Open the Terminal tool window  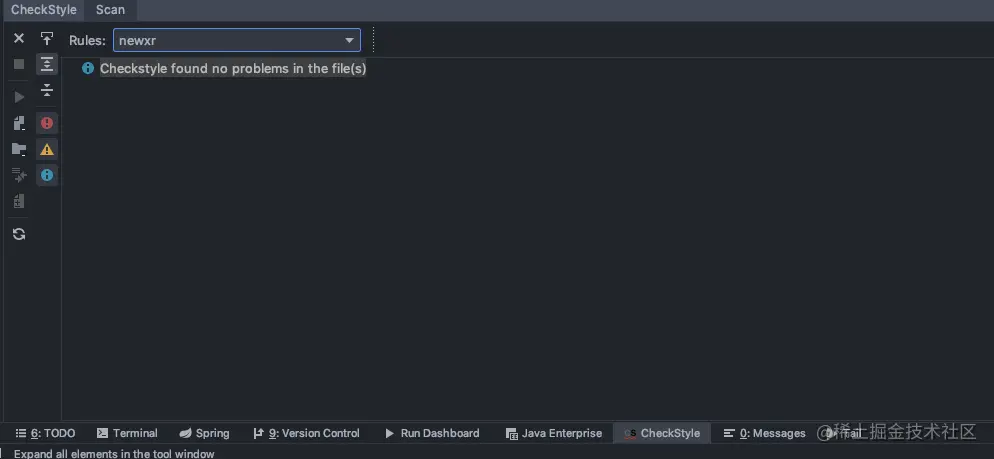(127, 434)
